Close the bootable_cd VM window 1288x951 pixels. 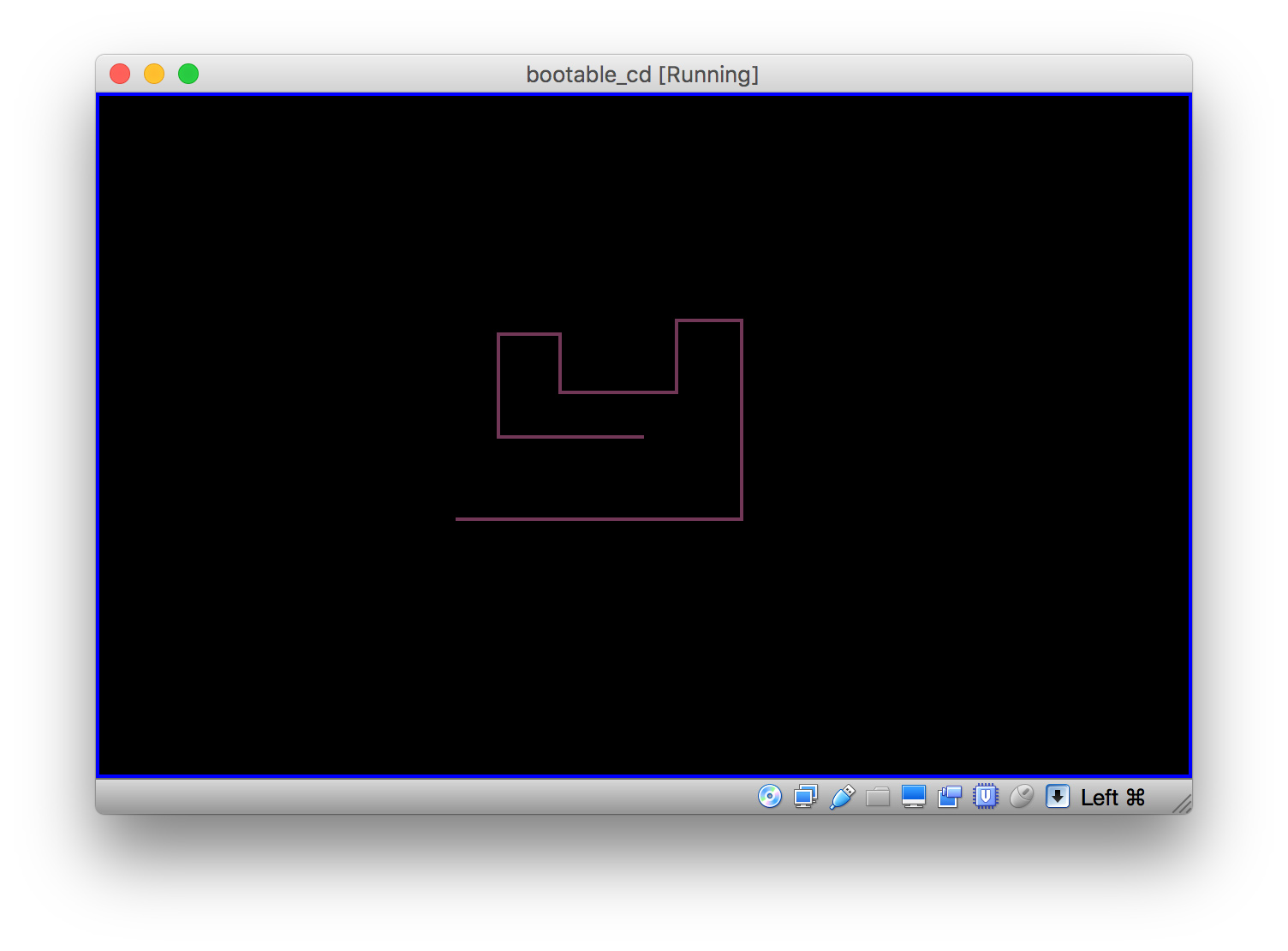click(120, 74)
